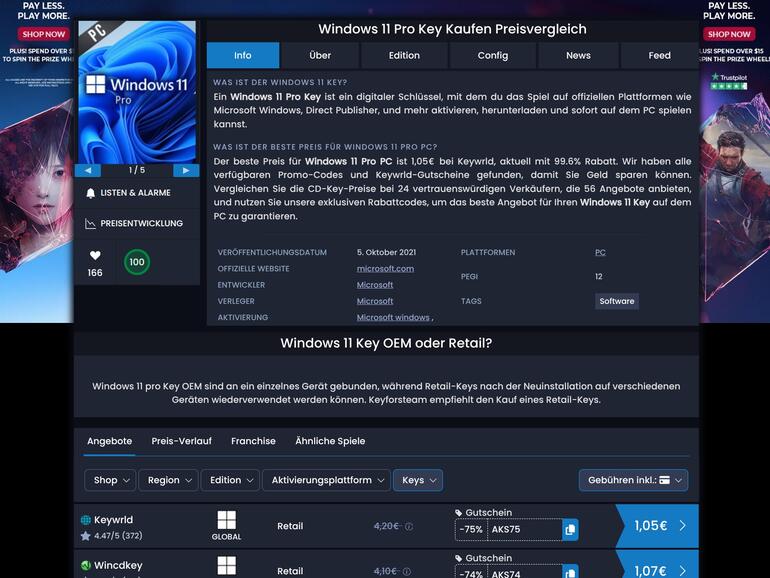Click info icon next to 4,10€ price

click(407, 572)
